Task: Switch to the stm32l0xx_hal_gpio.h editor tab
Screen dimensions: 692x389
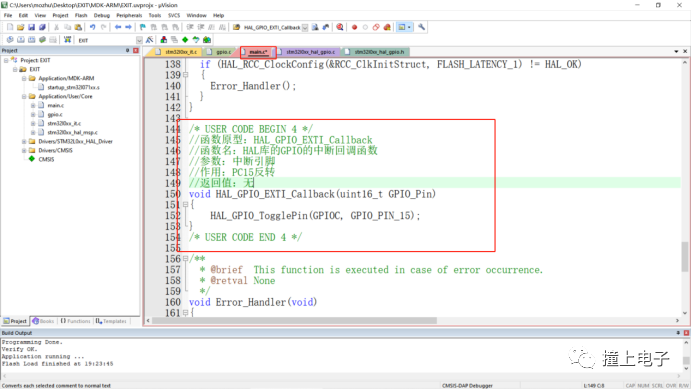Action: 376,52
